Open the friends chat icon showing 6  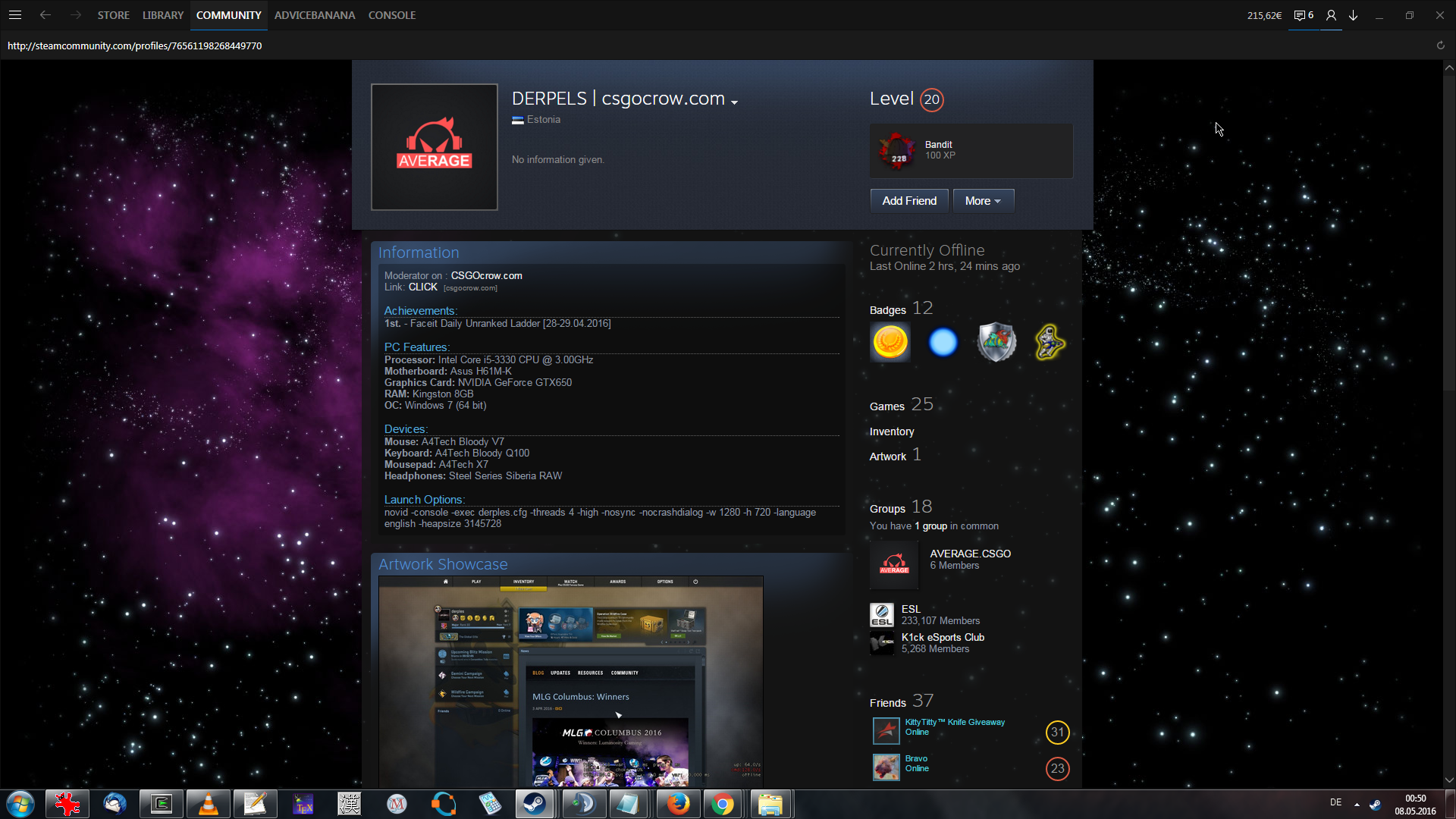(1303, 15)
